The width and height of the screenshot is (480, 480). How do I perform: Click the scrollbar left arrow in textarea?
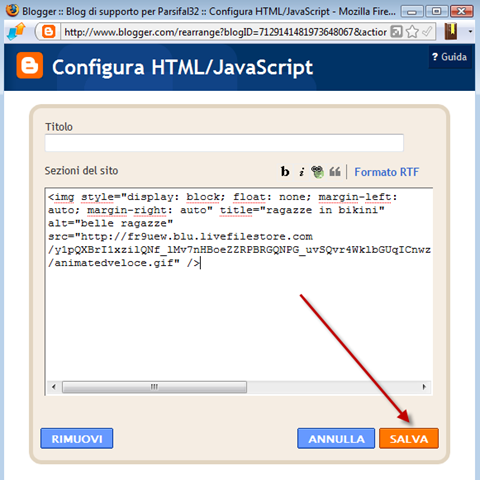pyautogui.click(x=54, y=387)
